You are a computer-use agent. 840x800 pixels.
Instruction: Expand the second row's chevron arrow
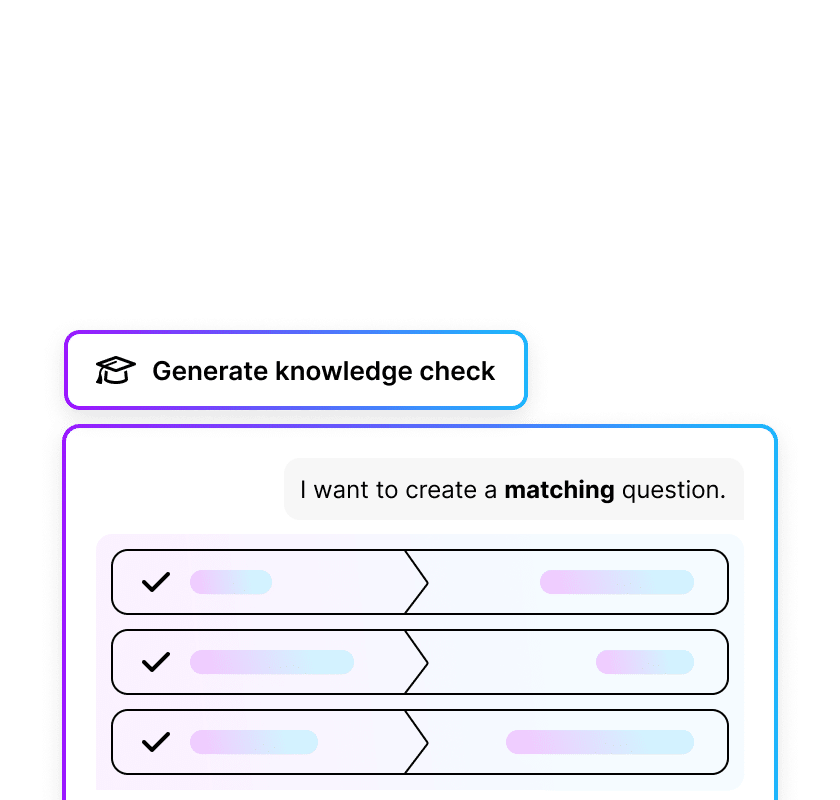point(416,662)
